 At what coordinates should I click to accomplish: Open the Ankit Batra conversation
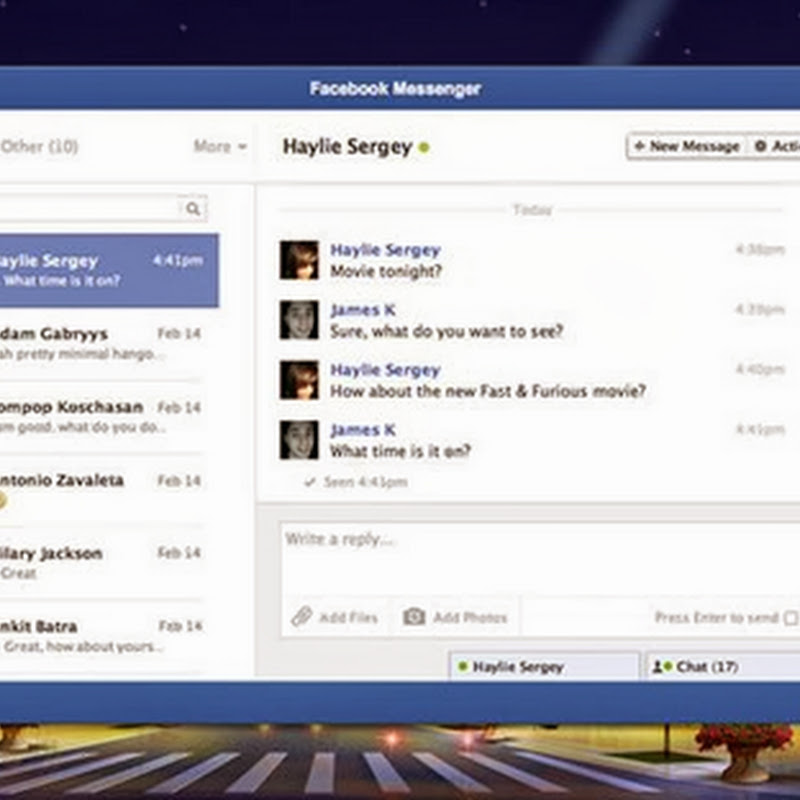[x=102, y=636]
